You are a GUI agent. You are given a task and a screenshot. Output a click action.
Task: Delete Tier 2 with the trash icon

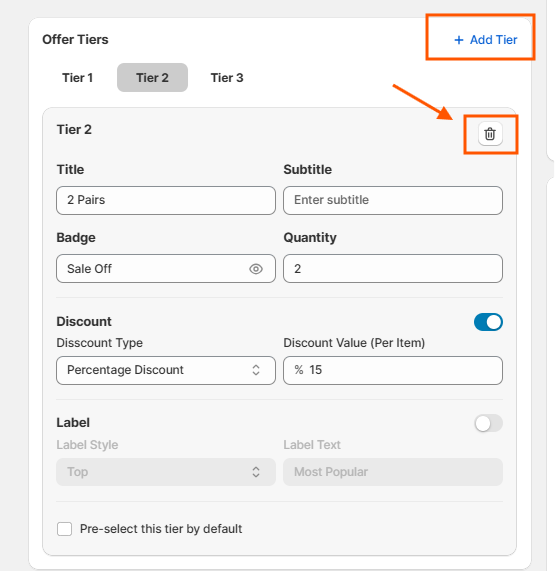click(490, 134)
